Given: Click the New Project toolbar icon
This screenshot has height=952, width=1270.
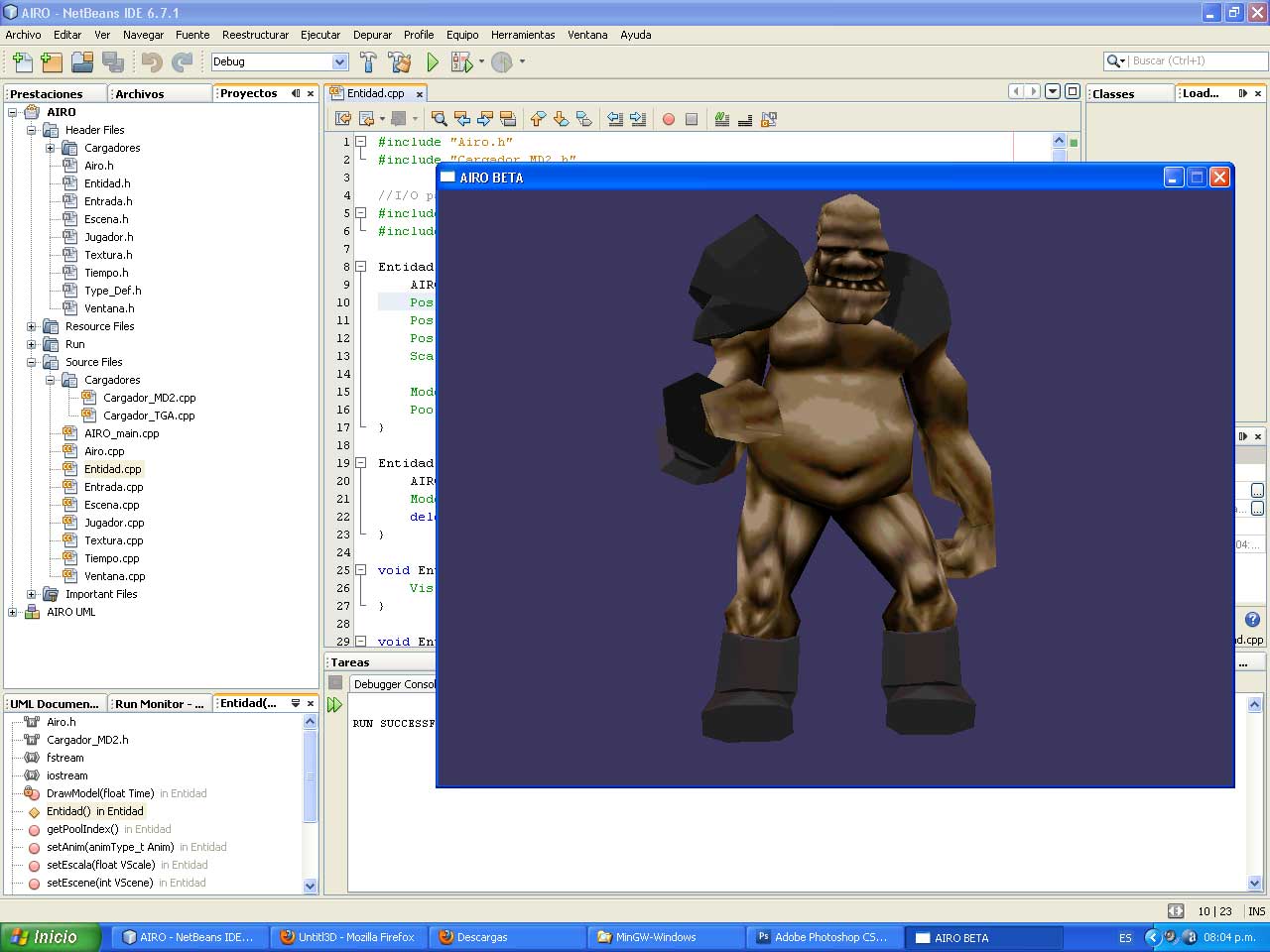Looking at the screenshot, I should 52,61.
